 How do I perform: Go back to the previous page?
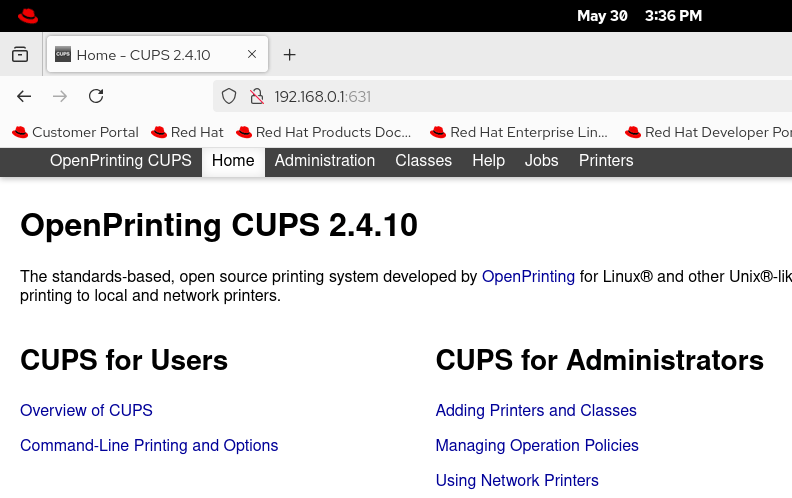coord(24,96)
